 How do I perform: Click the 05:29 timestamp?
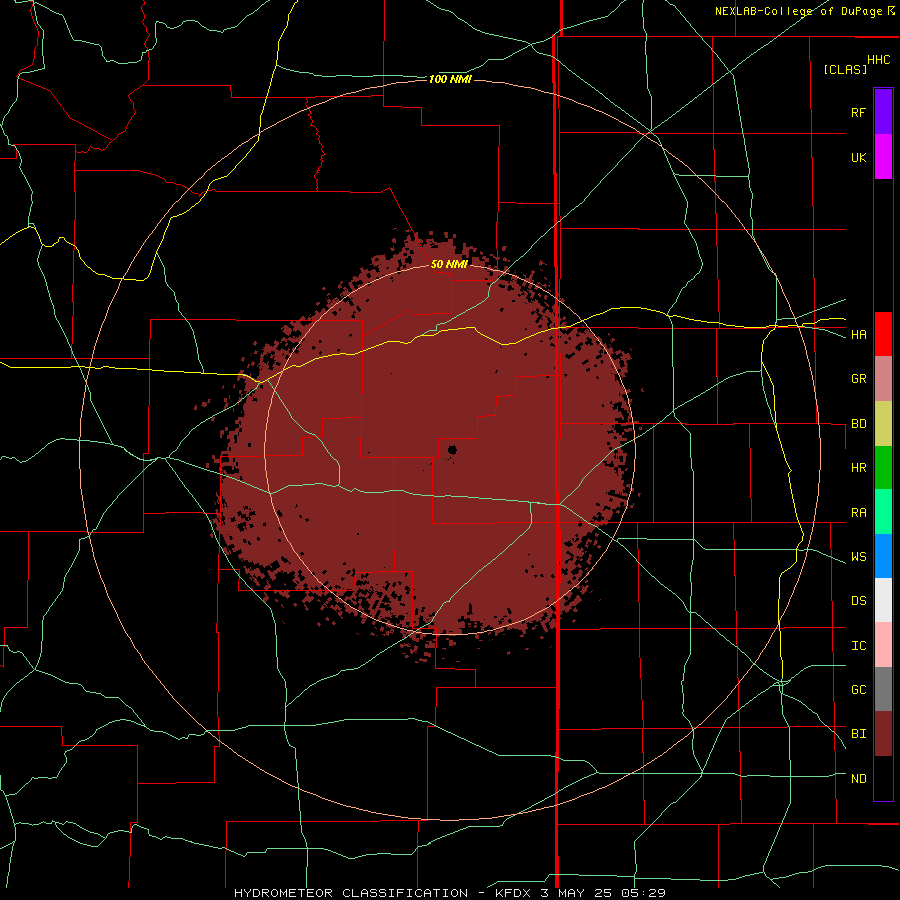point(645,893)
